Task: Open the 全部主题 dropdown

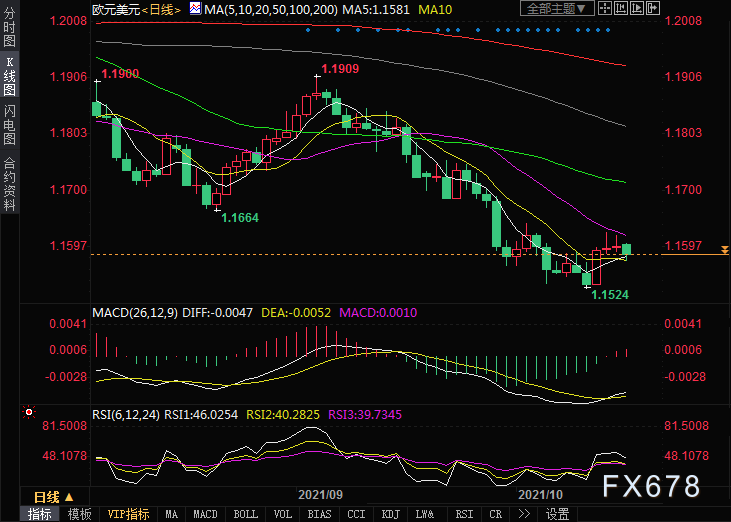Action: tap(557, 8)
